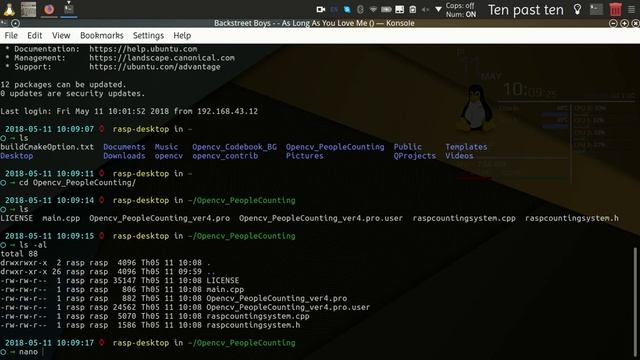Click the 'Ten past ten' fuzzy clock
640x360 pixels.
click(526, 10)
